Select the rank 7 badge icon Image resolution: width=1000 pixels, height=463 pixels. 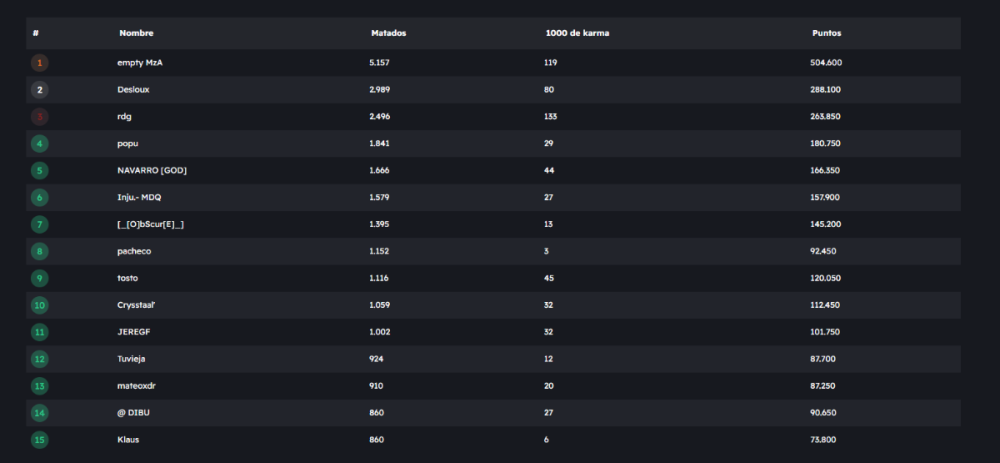tap(39, 224)
